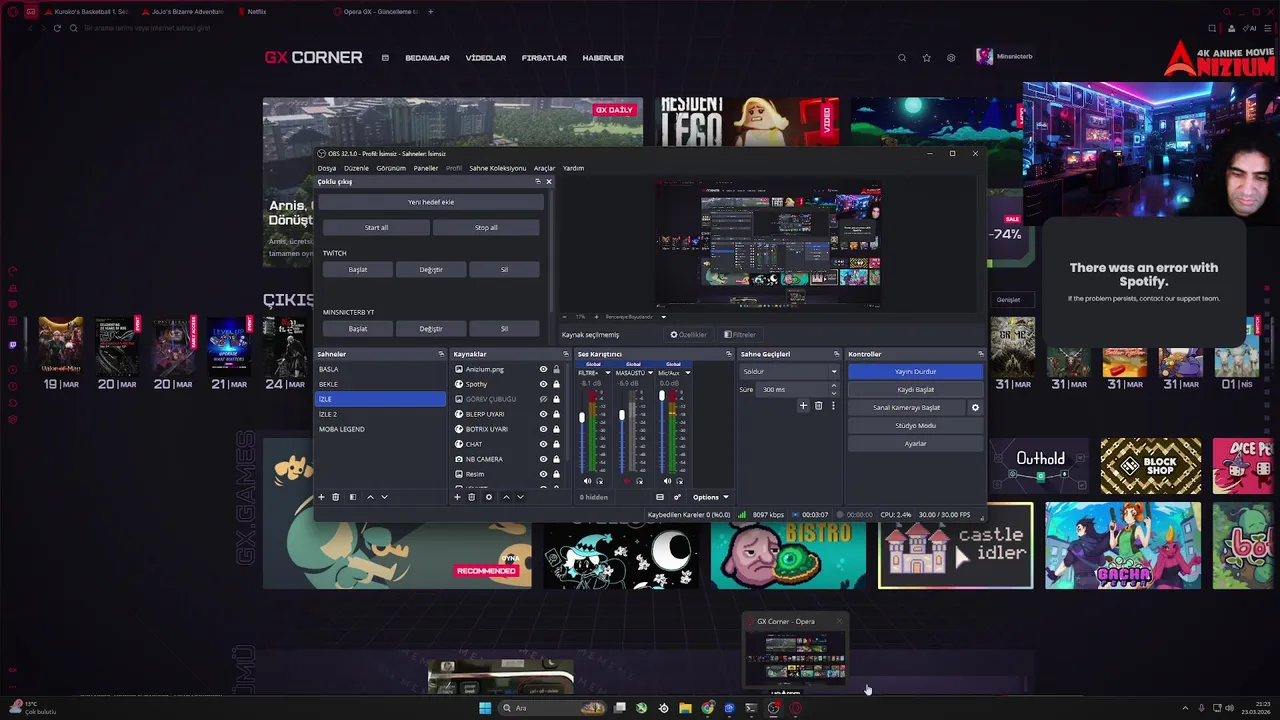Open source properties gear in Kaynaklar toolbar
The width and height of the screenshot is (1280, 720).
coord(488,497)
